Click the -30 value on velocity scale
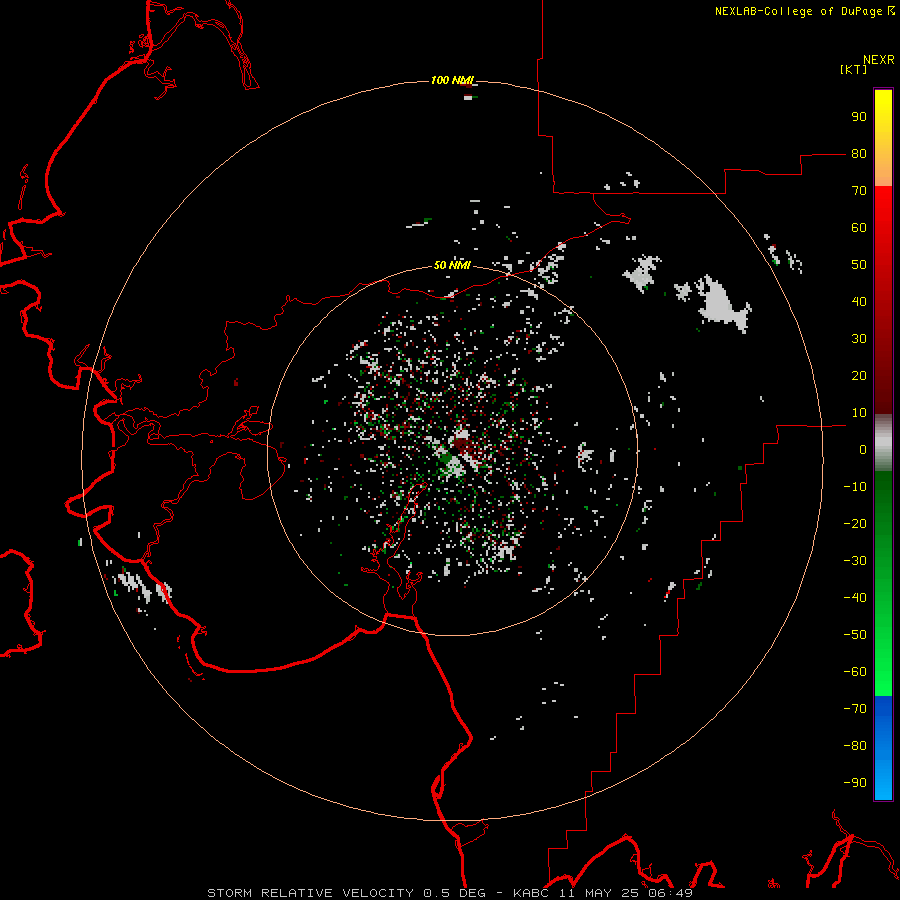Viewport: 900px width, 900px height. pyautogui.click(x=855, y=561)
